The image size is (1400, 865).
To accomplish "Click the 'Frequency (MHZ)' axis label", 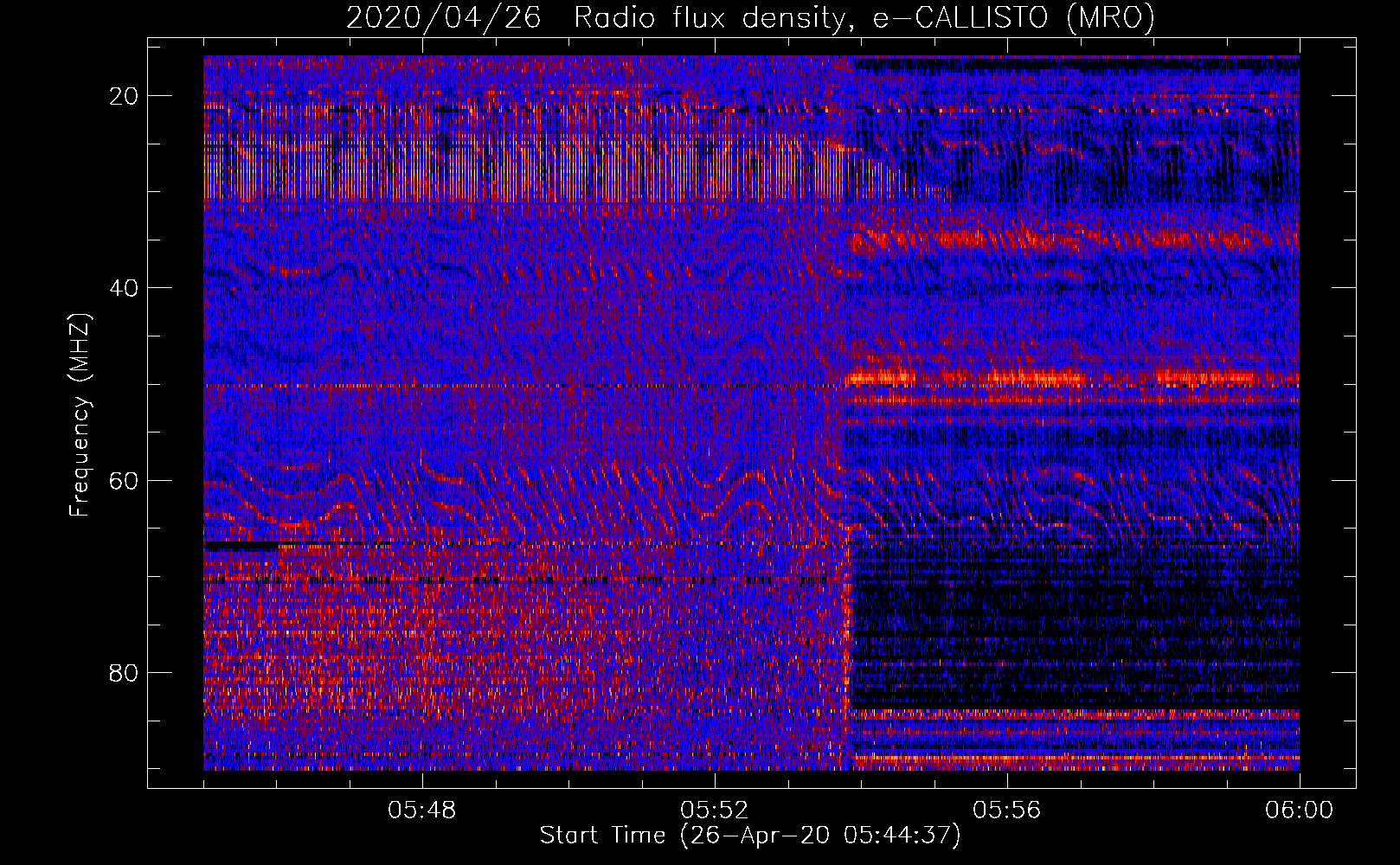I will point(80,415).
